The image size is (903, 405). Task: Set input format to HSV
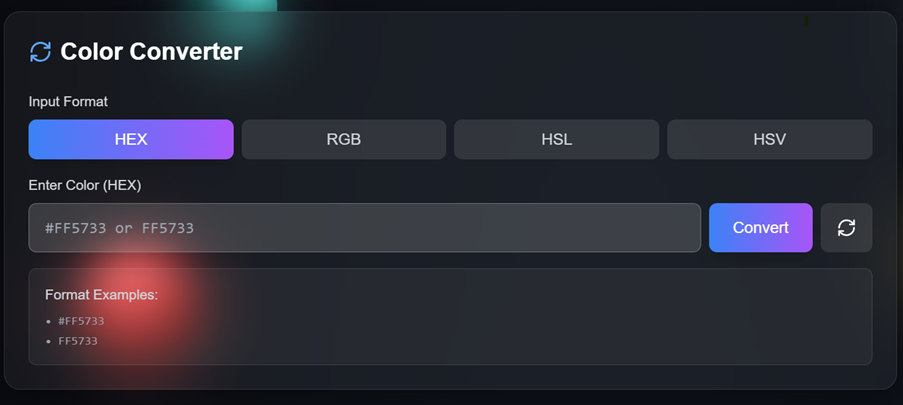click(x=769, y=139)
